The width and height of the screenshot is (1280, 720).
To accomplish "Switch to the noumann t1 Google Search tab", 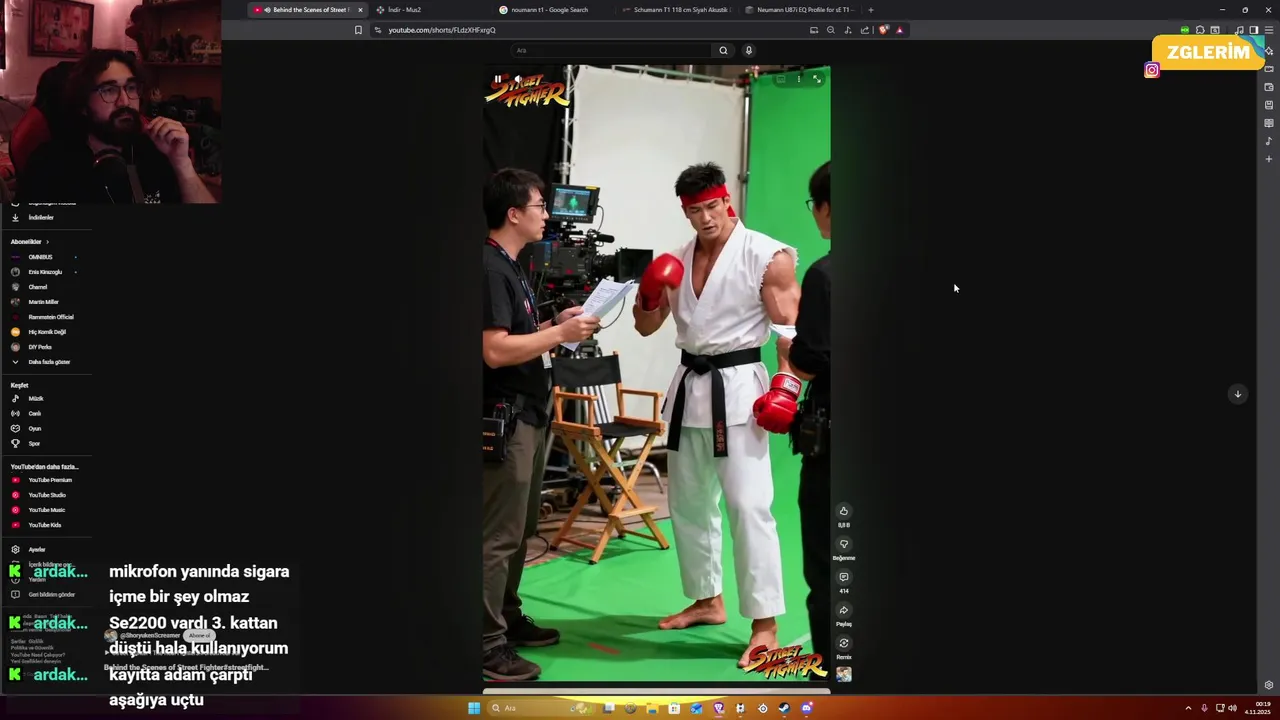I will click(x=550, y=10).
